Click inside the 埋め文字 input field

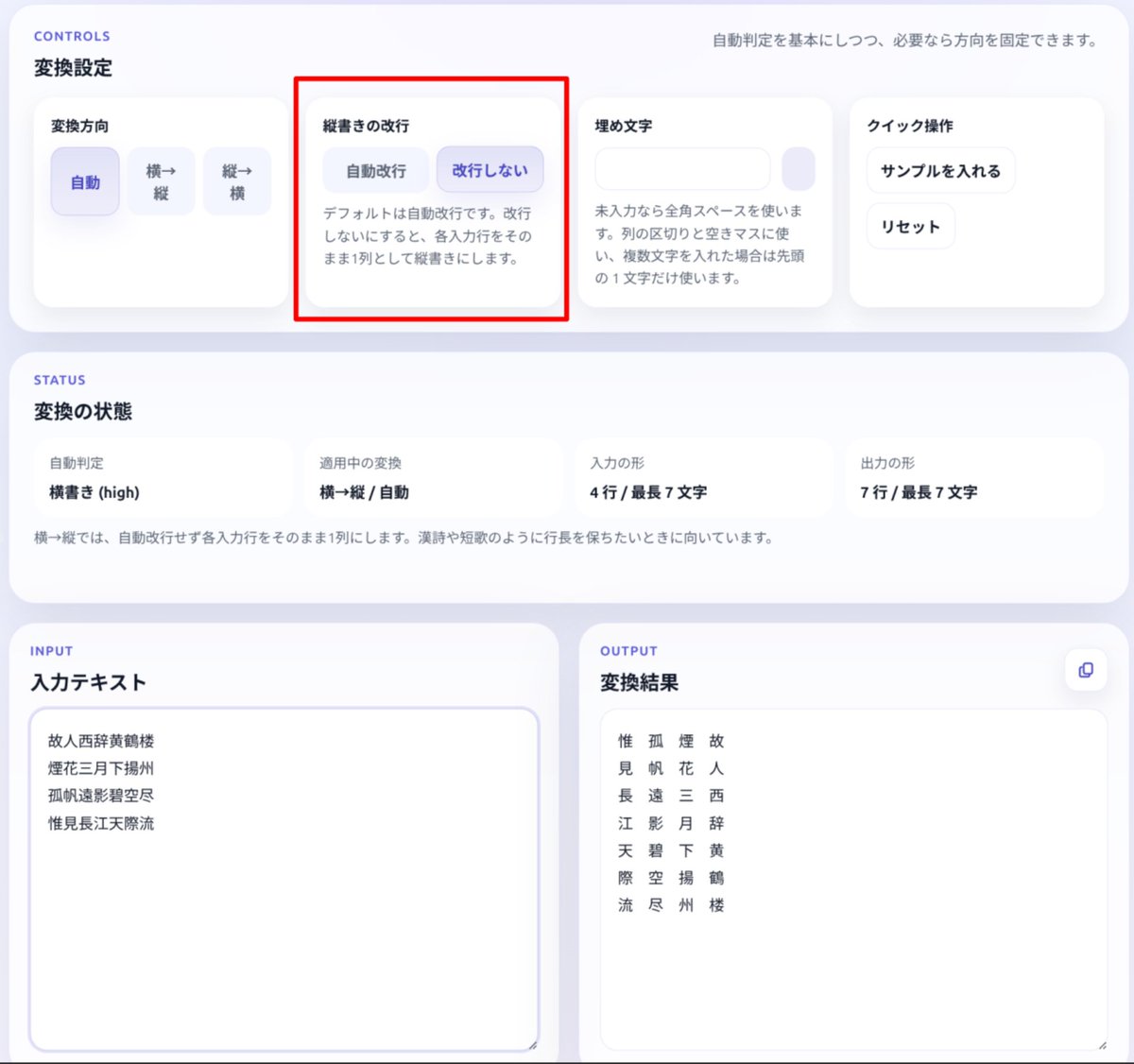pos(682,168)
